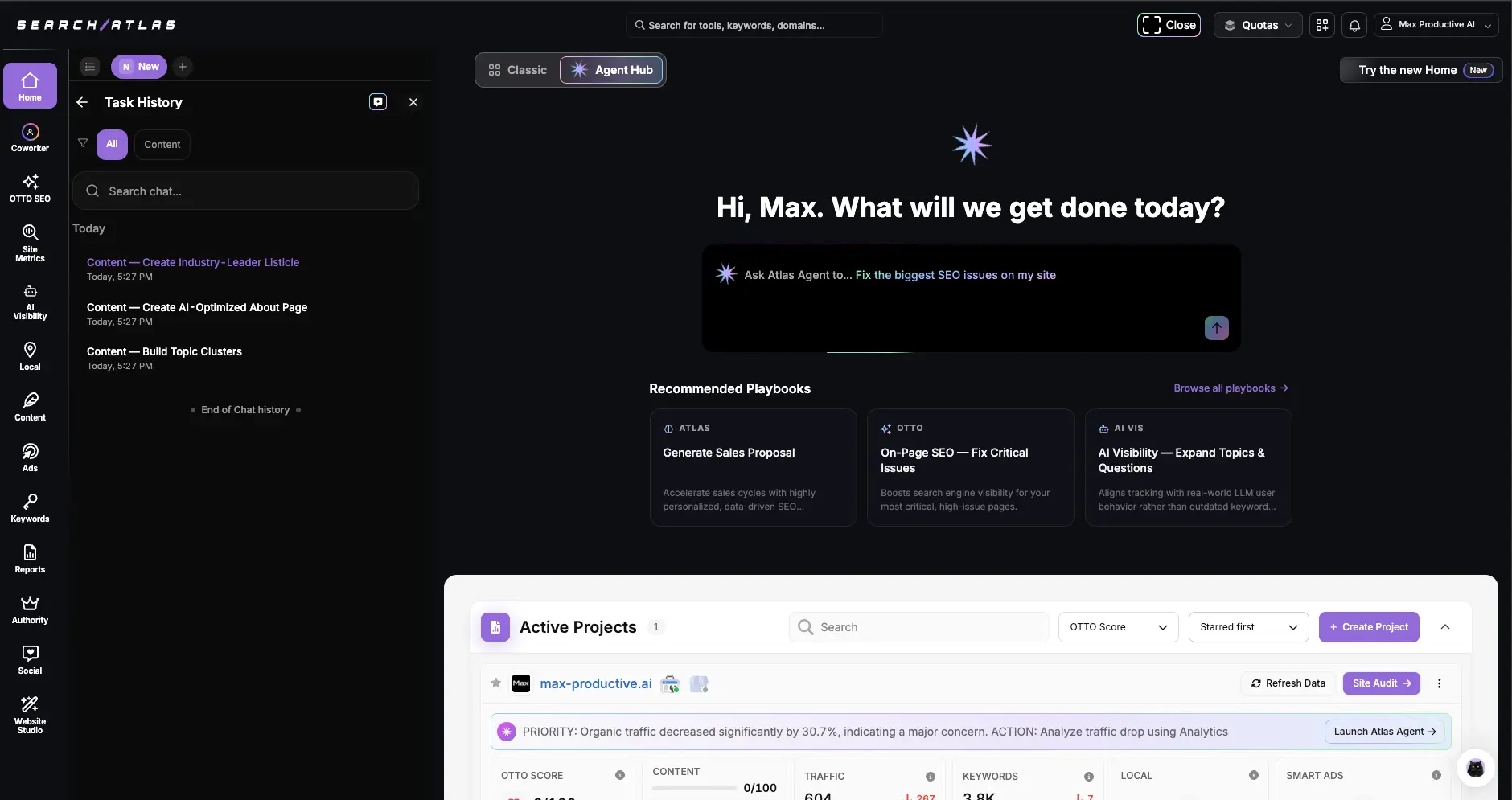Click the new chat icon in Task History
The image size is (1512, 800).
378,102
